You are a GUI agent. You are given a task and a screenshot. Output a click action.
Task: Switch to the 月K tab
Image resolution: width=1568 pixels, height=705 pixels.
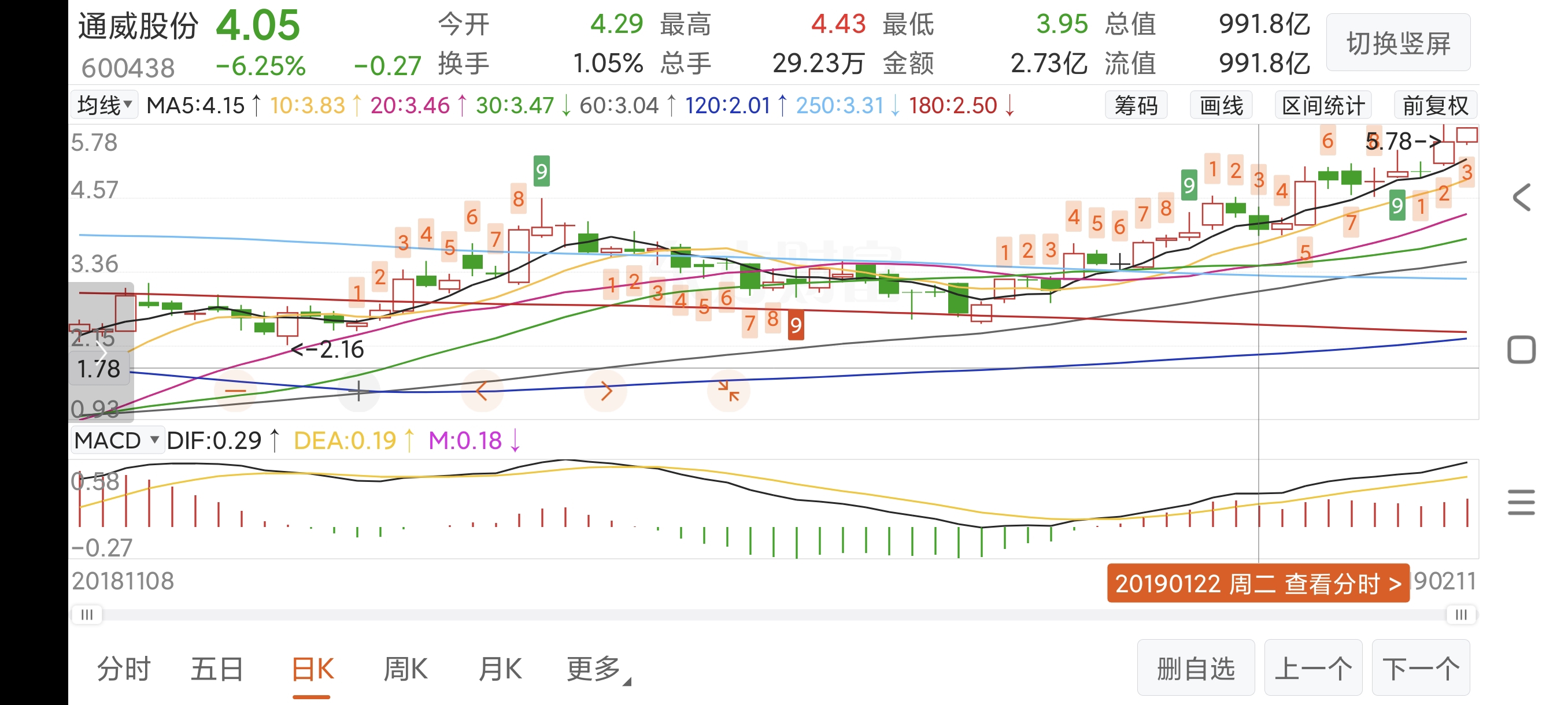[500, 669]
